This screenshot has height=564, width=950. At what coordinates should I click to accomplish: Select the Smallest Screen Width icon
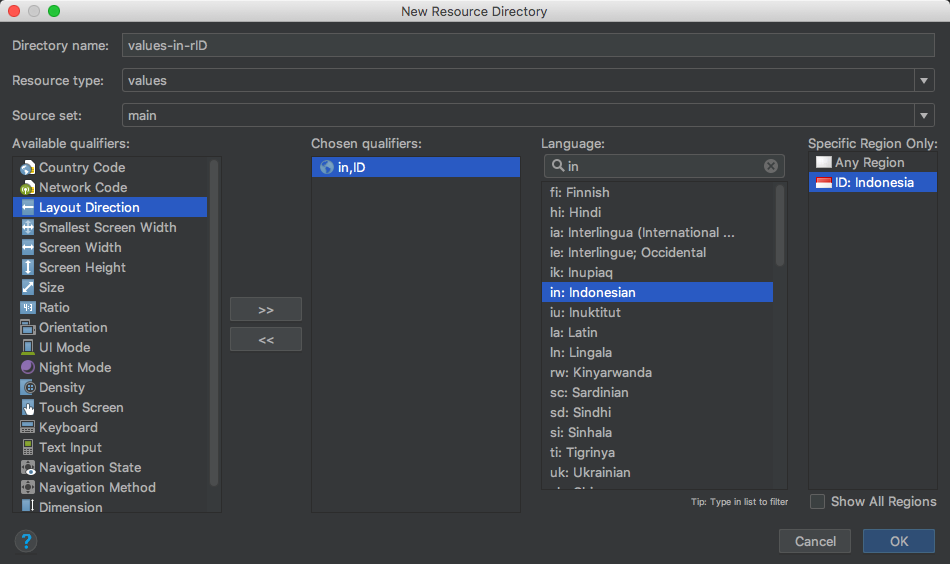(x=27, y=228)
